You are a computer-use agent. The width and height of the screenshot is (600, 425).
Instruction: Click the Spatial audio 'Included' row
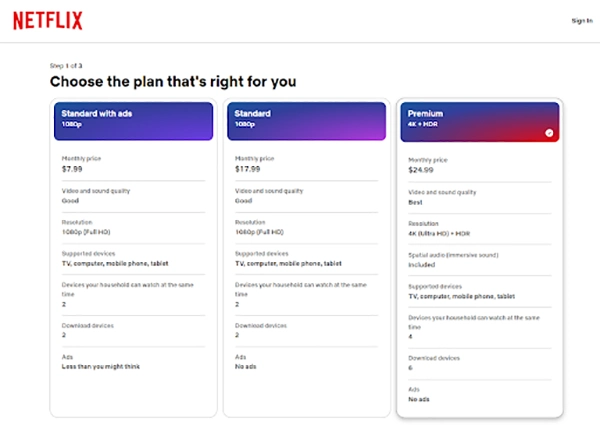(422, 266)
